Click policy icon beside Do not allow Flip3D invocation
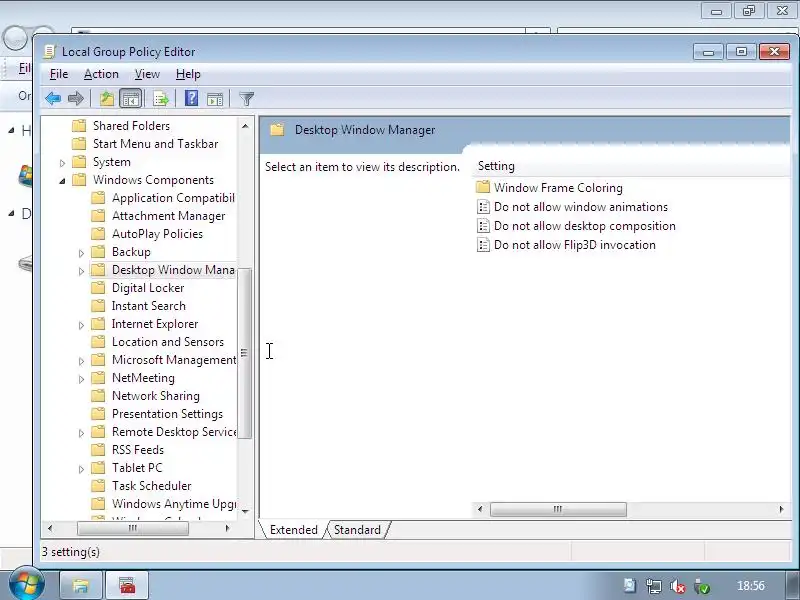800x600 pixels. [x=483, y=244]
